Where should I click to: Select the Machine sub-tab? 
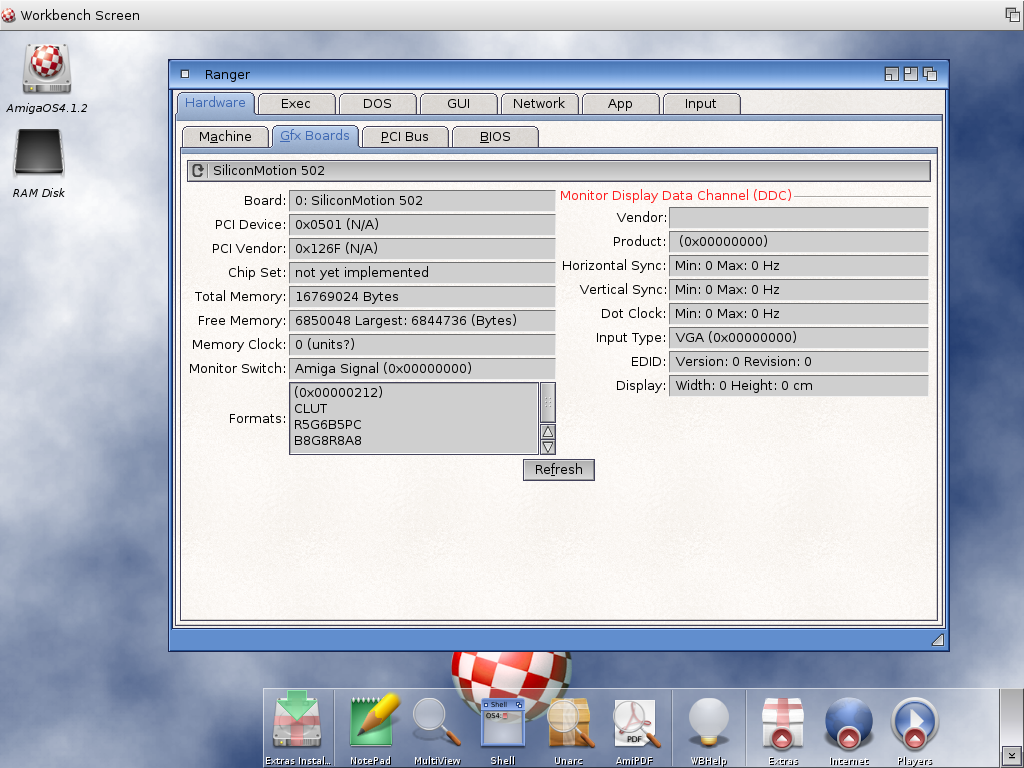coord(225,136)
